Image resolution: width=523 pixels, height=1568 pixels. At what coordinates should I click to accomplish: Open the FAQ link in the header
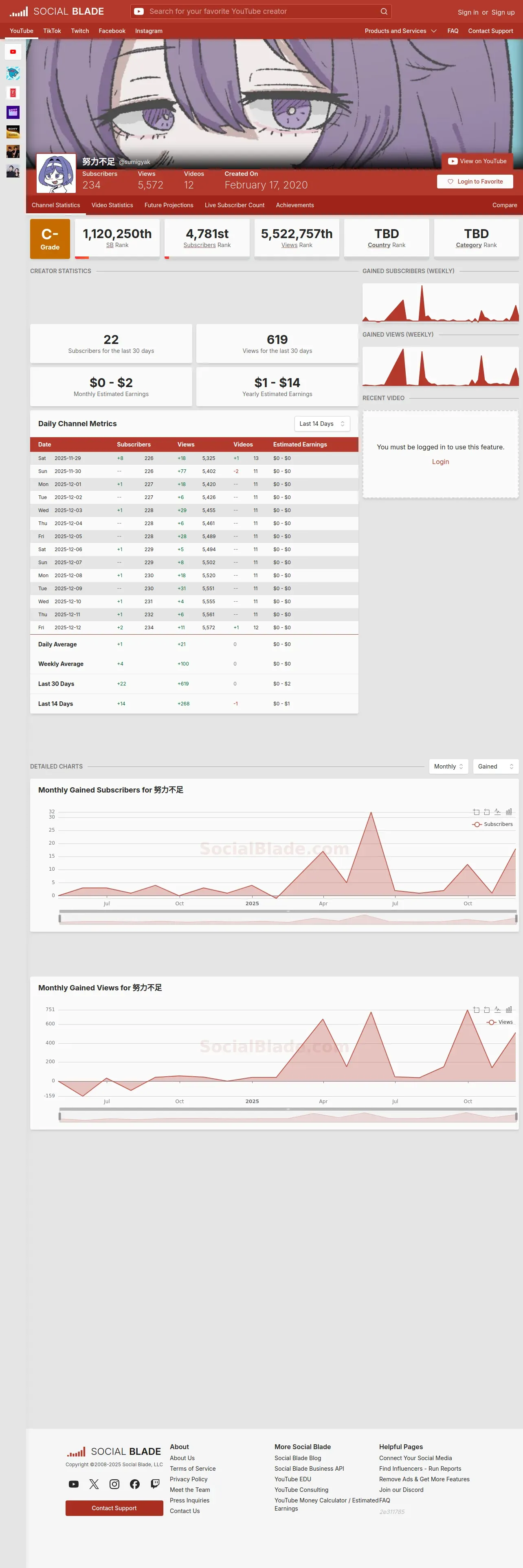pos(453,31)
